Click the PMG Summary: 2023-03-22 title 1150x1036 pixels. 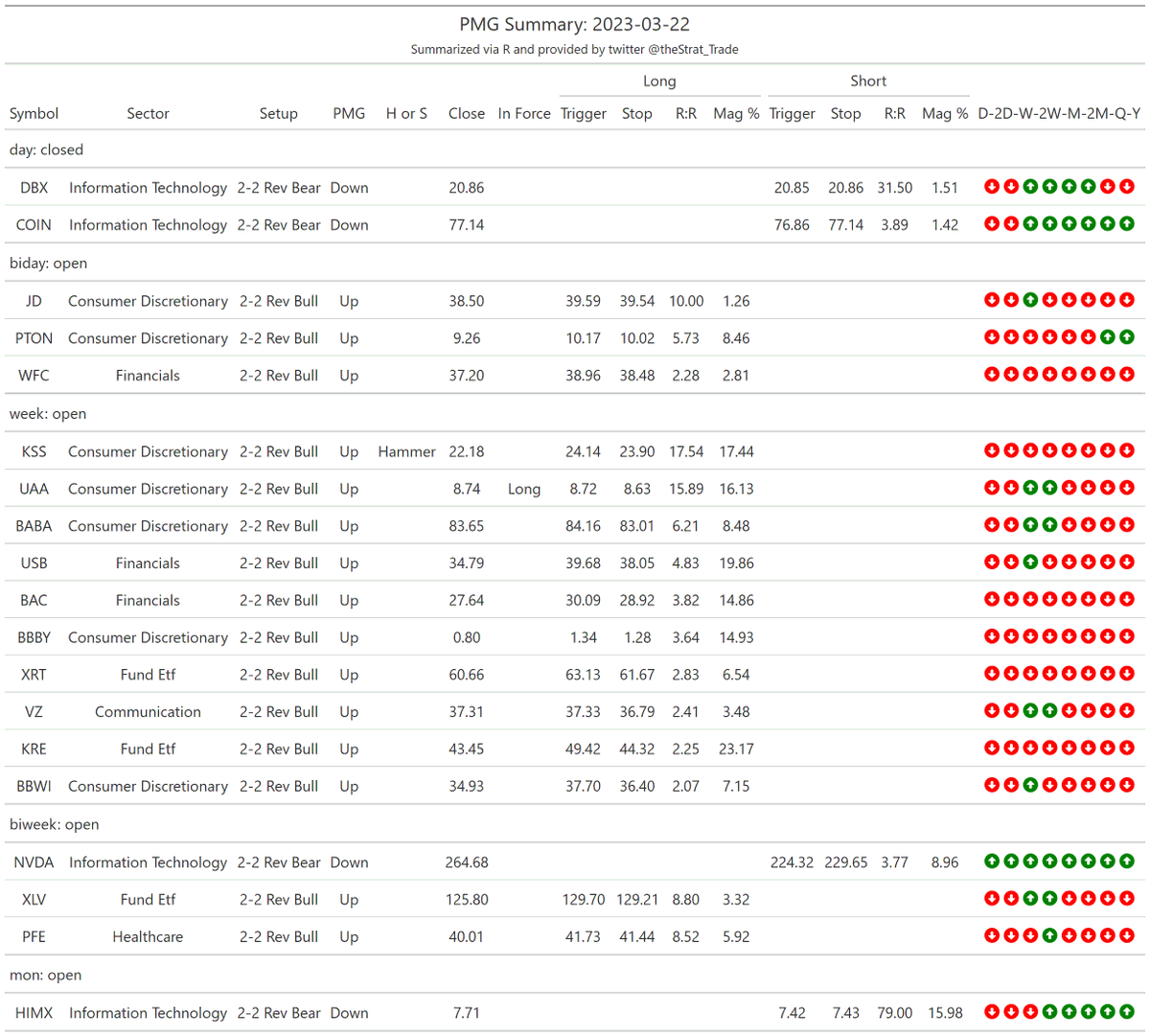[x=575, y=24]
